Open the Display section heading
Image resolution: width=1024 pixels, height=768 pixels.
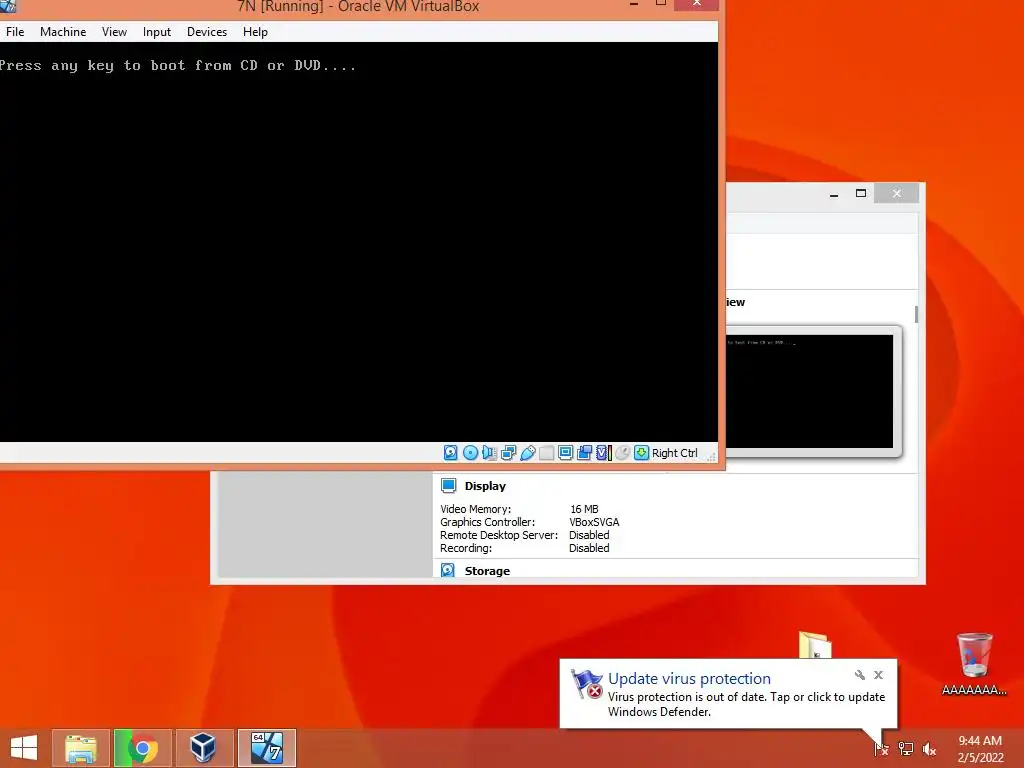click(485, 486)
